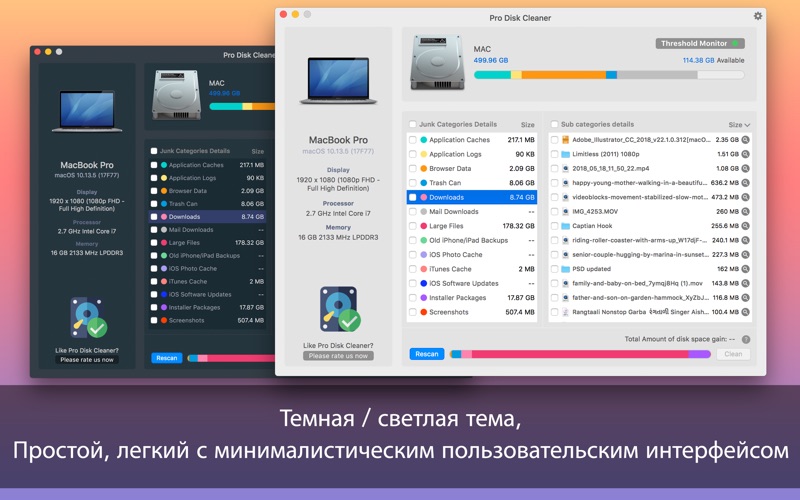The image size is (800, 500).
Task: Reveal Limitless (2011) 1080p with magnifier icon
Action: click(745, 154)
